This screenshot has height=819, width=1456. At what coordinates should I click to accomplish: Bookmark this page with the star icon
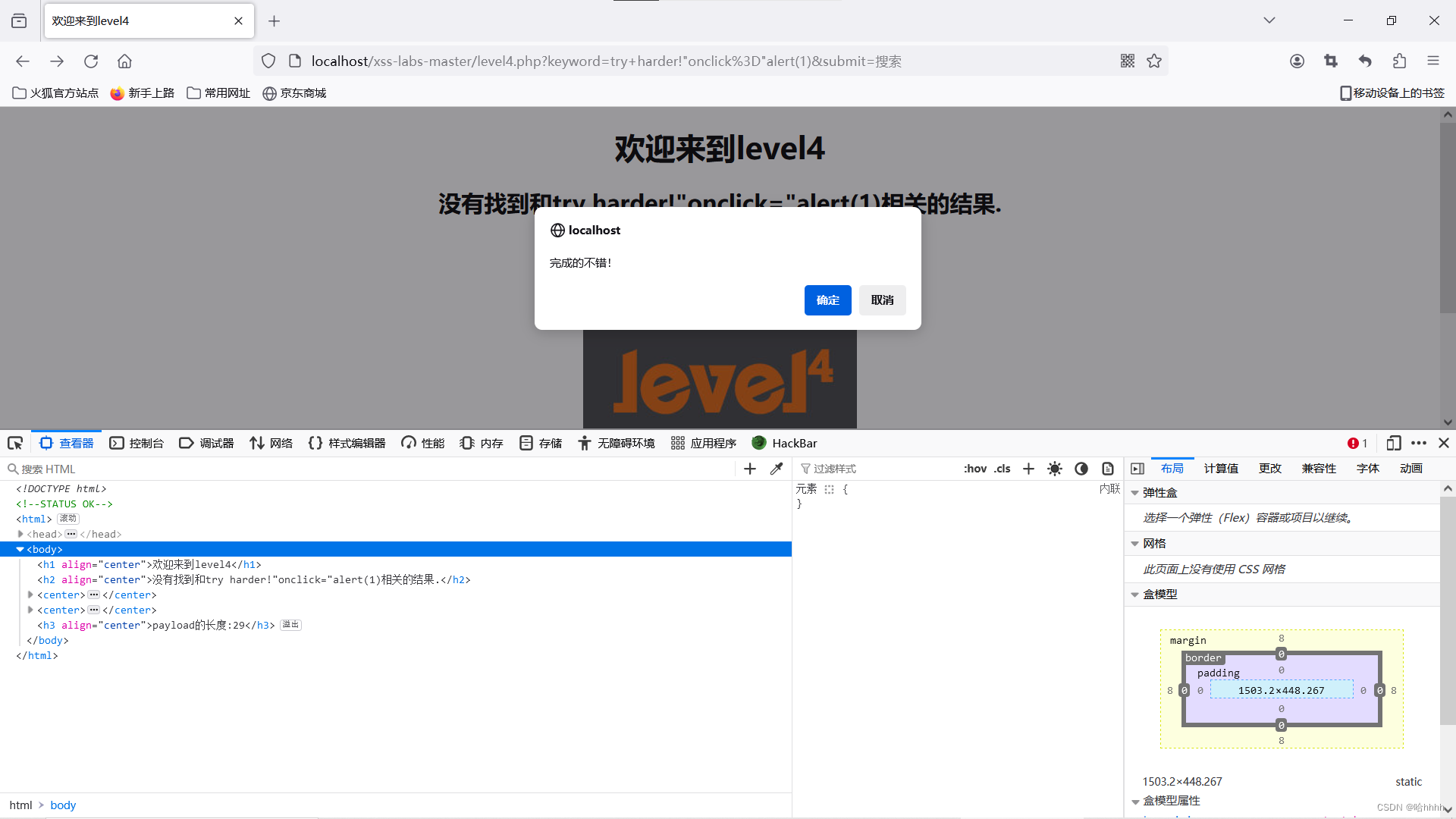tap(1154, 61)
